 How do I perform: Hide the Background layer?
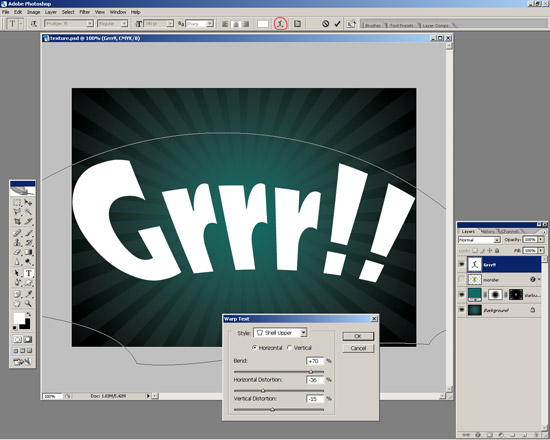462,310
